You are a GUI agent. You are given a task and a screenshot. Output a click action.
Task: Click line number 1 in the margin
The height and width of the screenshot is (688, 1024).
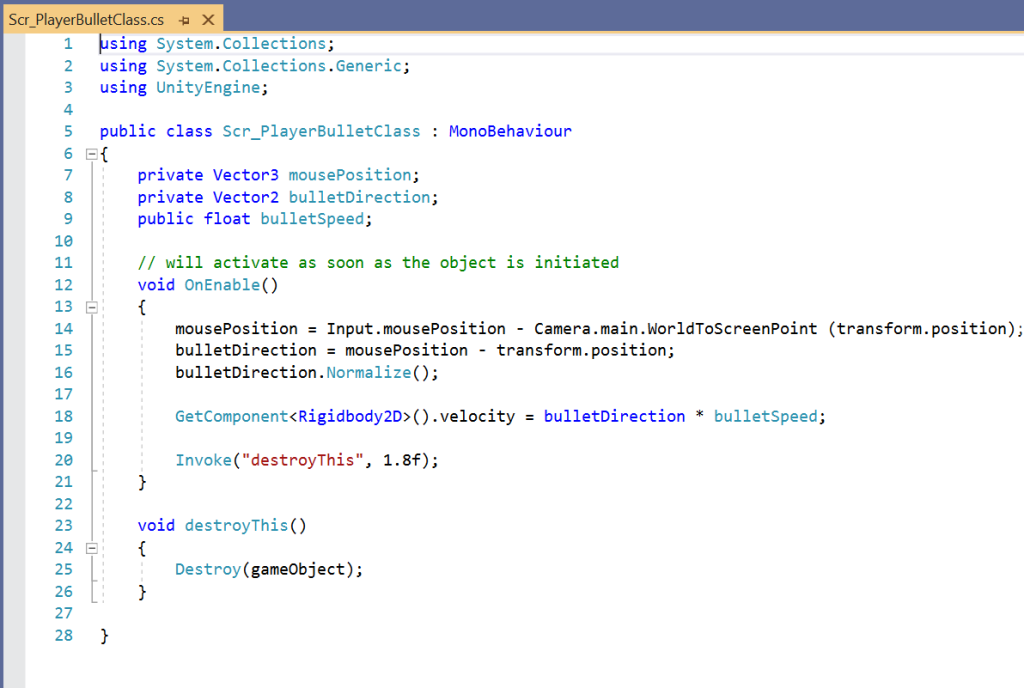(x=67, y=44)
